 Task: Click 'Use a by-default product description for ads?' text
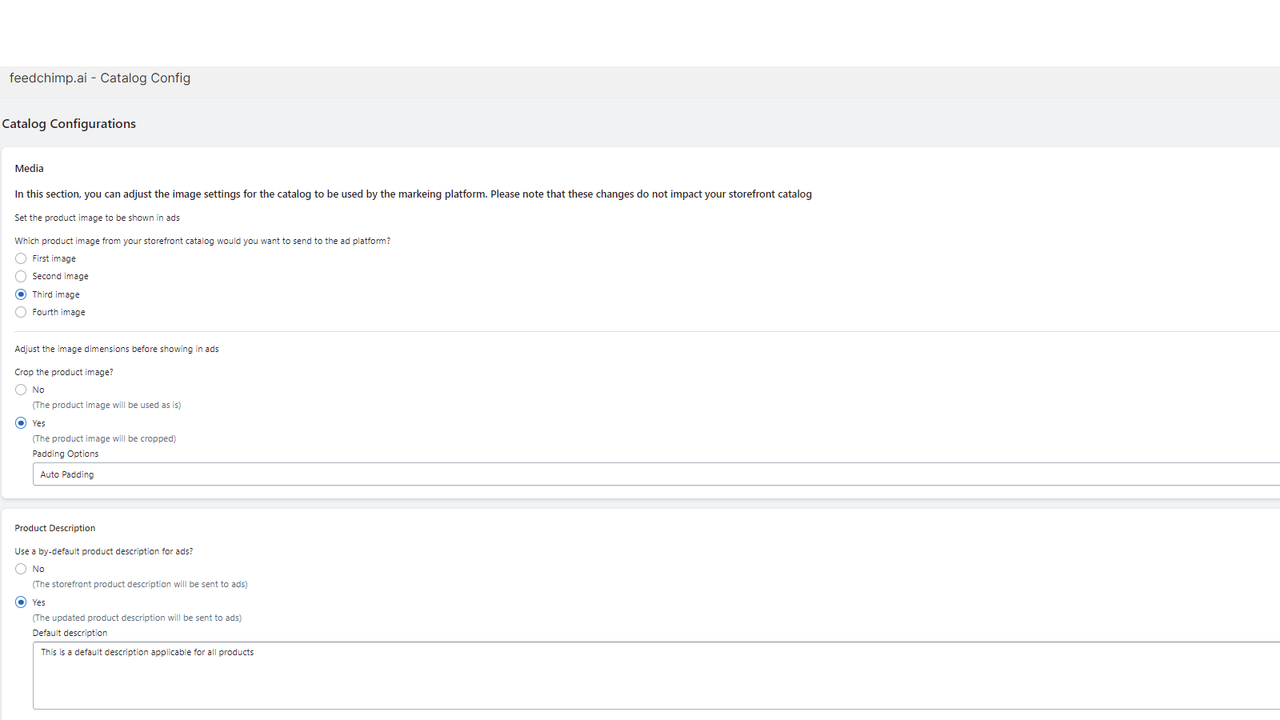tap(104, 552)
